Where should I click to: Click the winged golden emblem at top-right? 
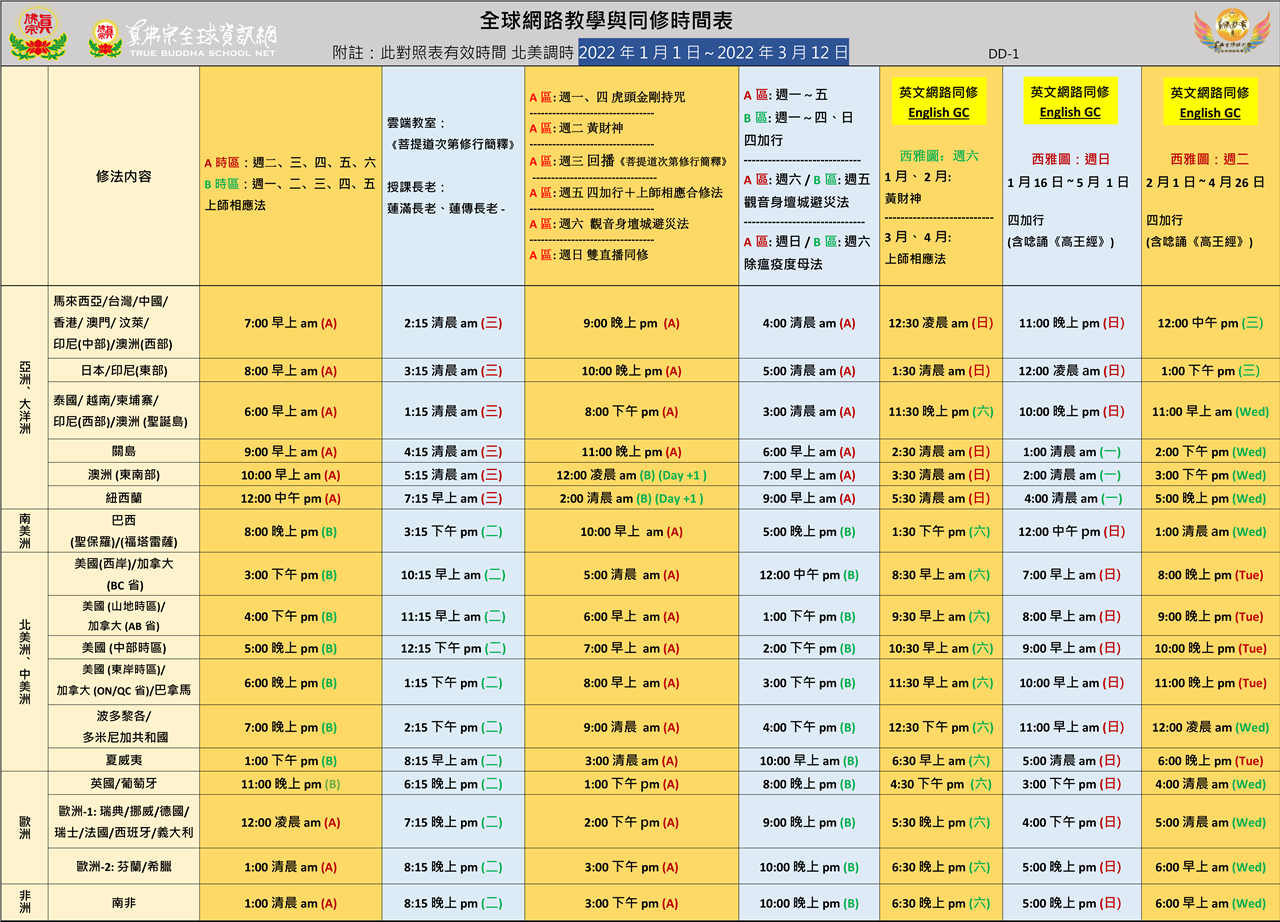pyautogui.click(x=1231, y=34)
